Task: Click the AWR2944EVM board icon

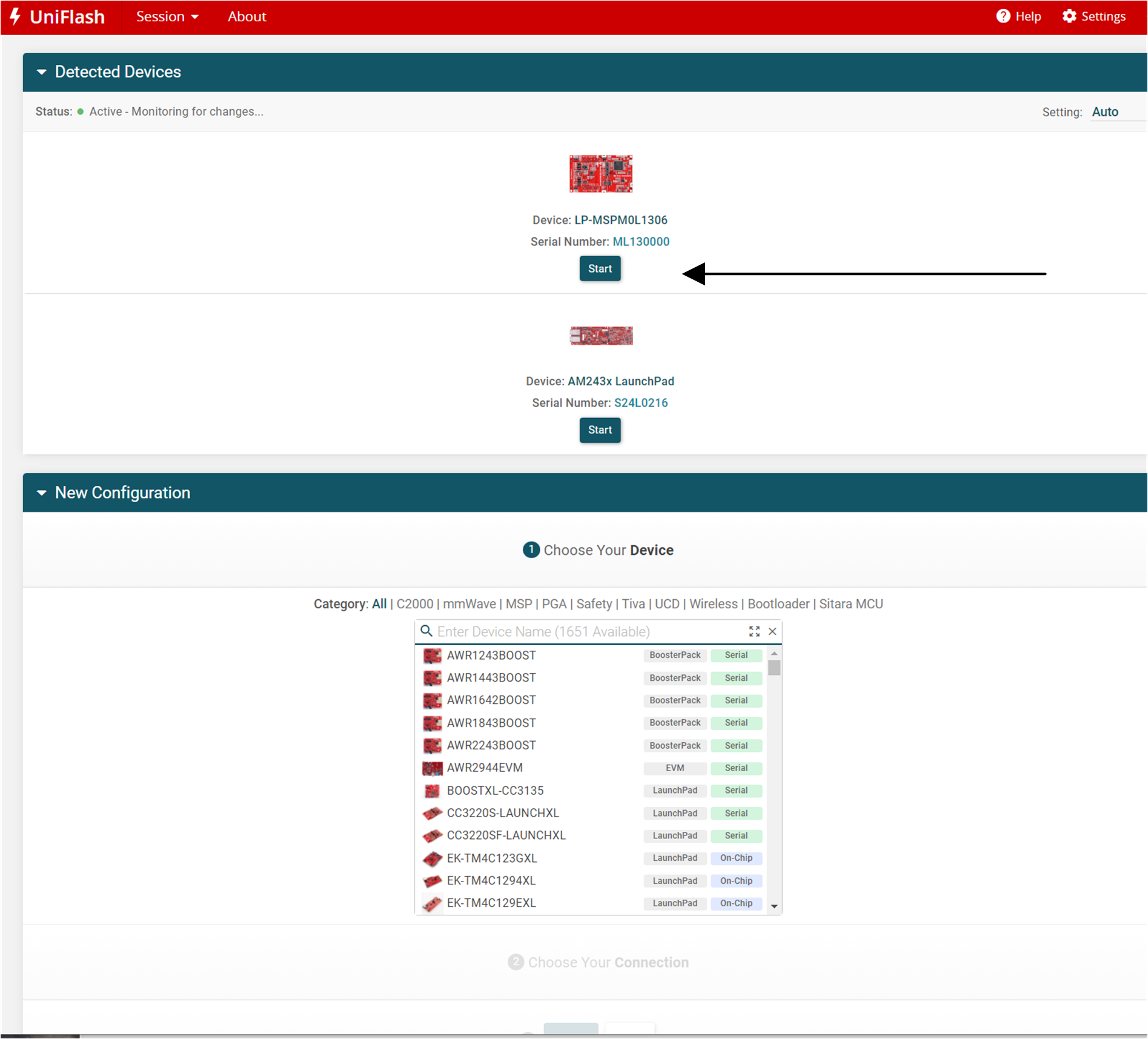Action: click(x=432, y=768)
